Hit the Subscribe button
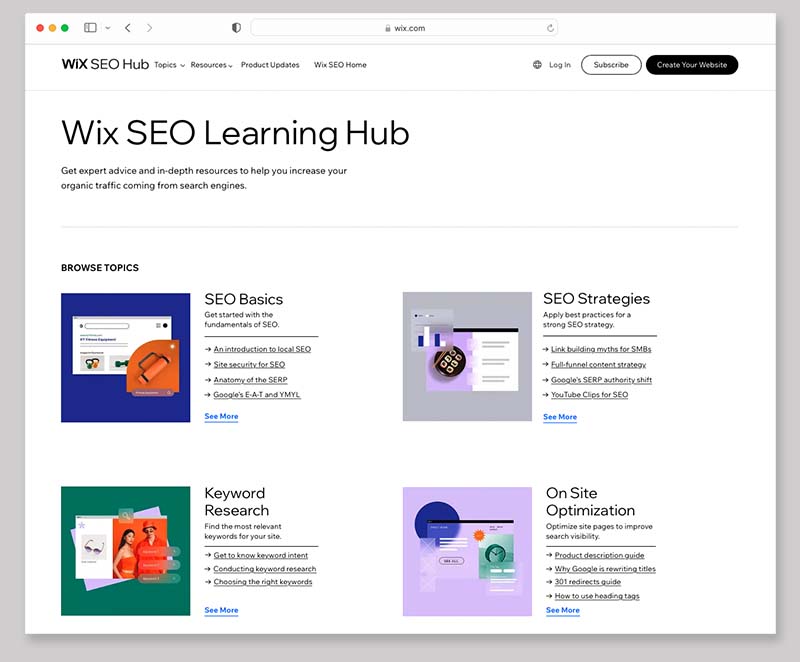This screenshot has width=800, height=662. 611,65
